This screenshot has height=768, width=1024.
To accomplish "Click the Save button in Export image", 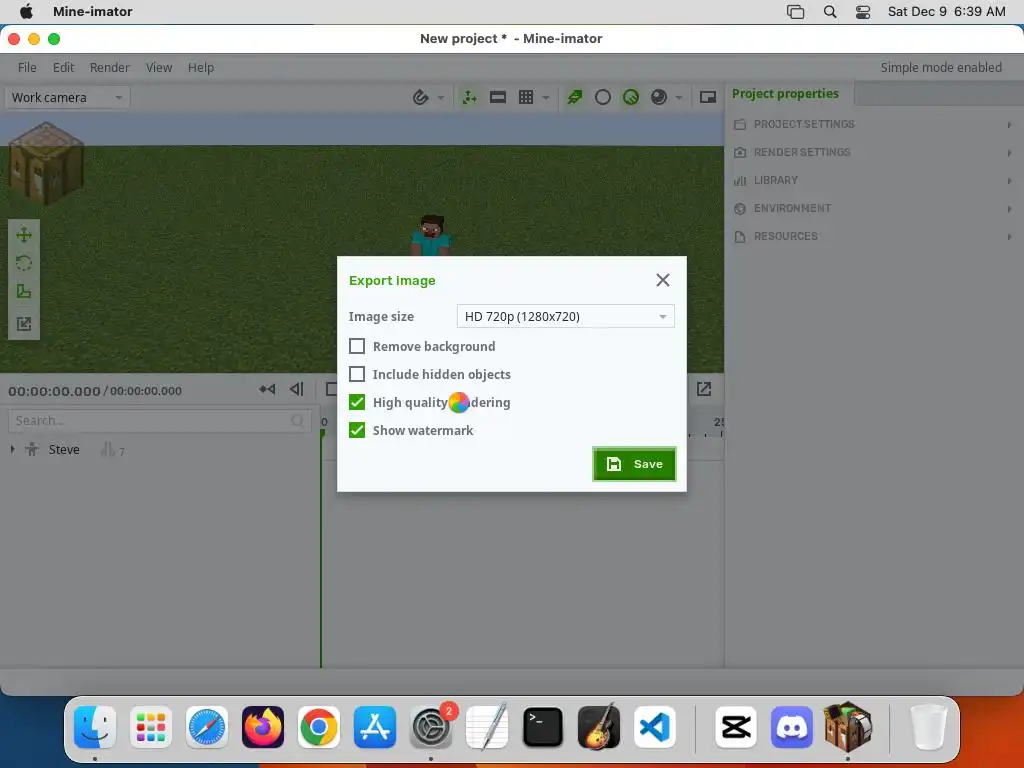I will pyautogui.click(x=633, y=464).
